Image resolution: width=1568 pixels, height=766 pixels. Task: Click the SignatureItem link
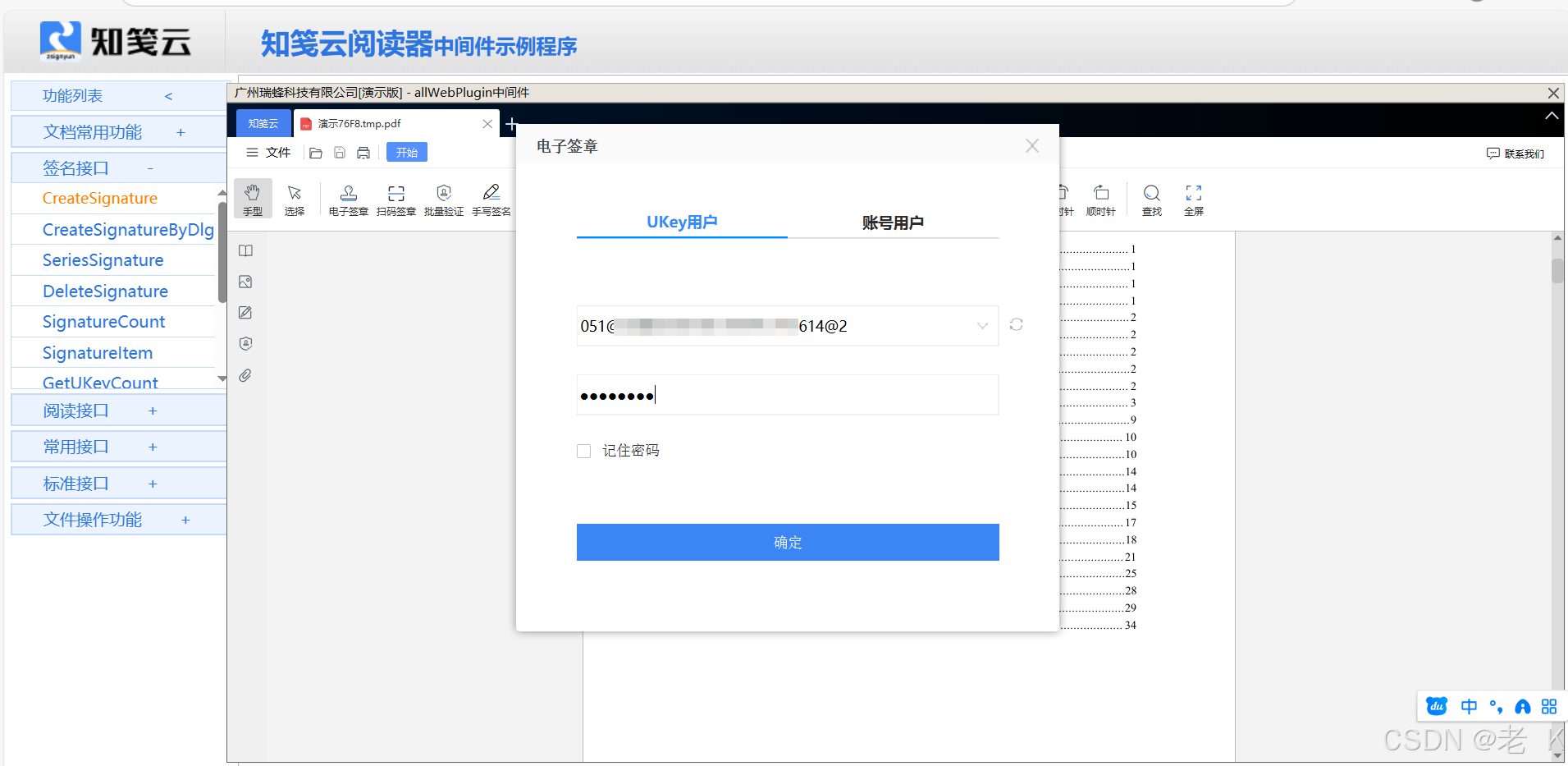coord(98,353)
